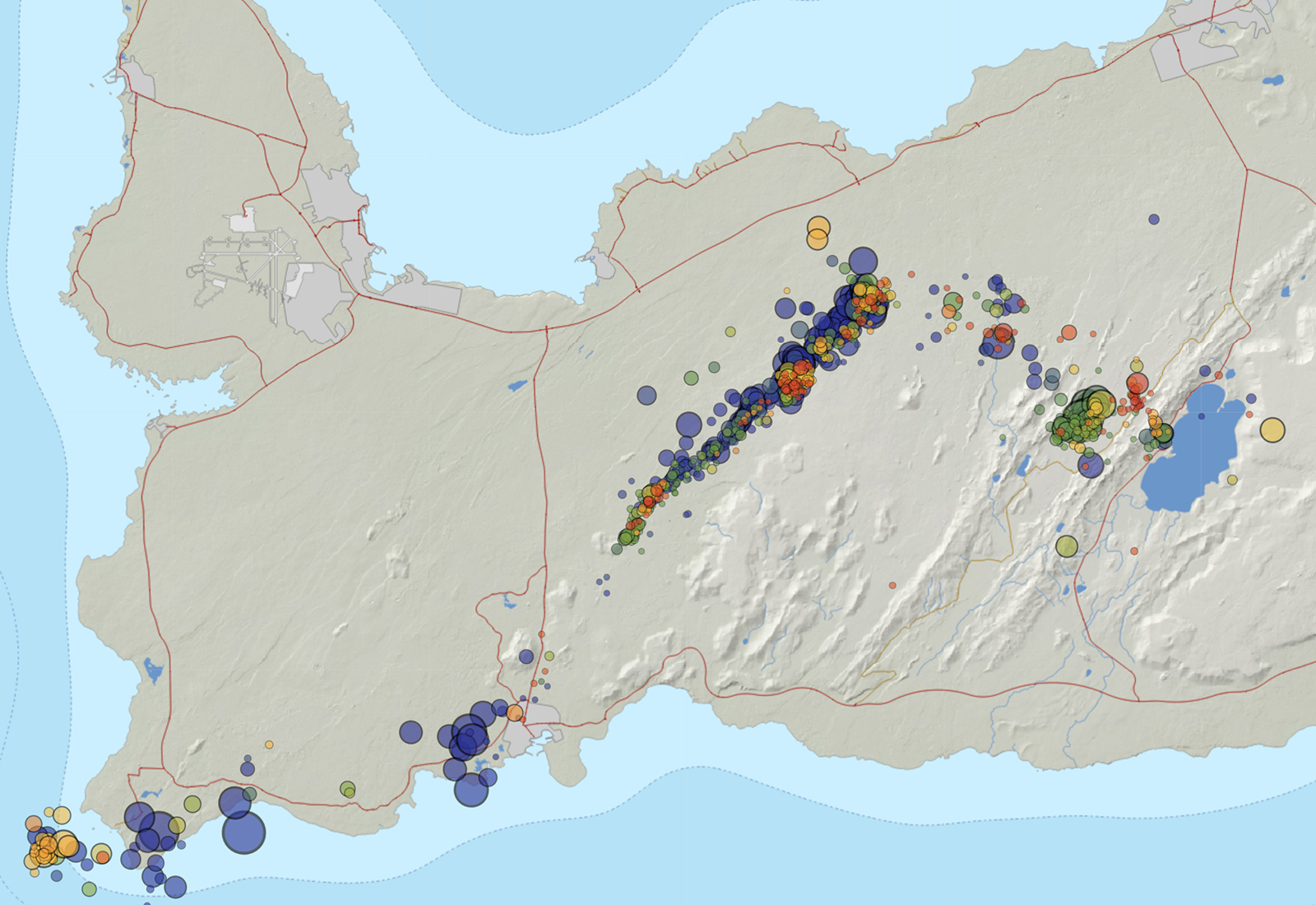Select the tiny yellow dot inland from the southwest coast

click(269, 745)
